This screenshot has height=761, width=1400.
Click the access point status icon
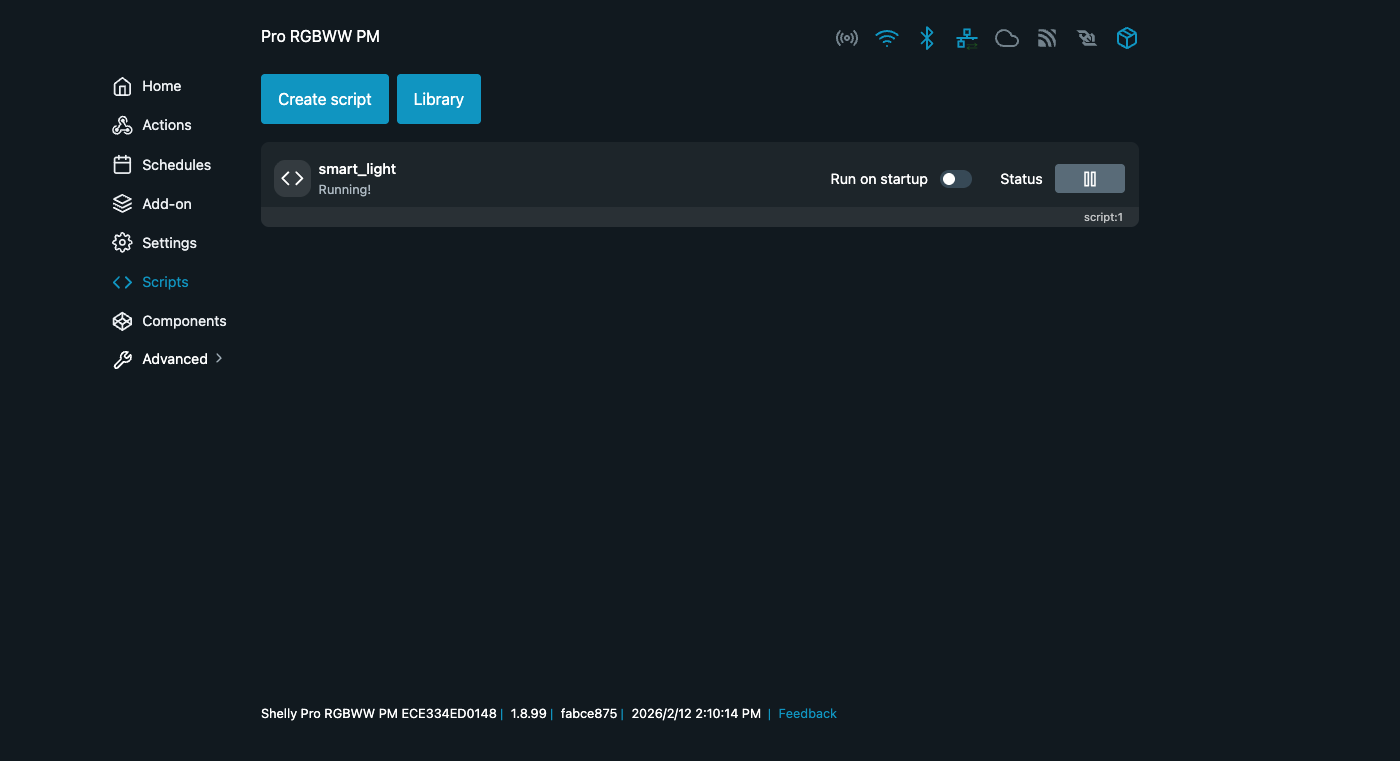coord(847,39)
